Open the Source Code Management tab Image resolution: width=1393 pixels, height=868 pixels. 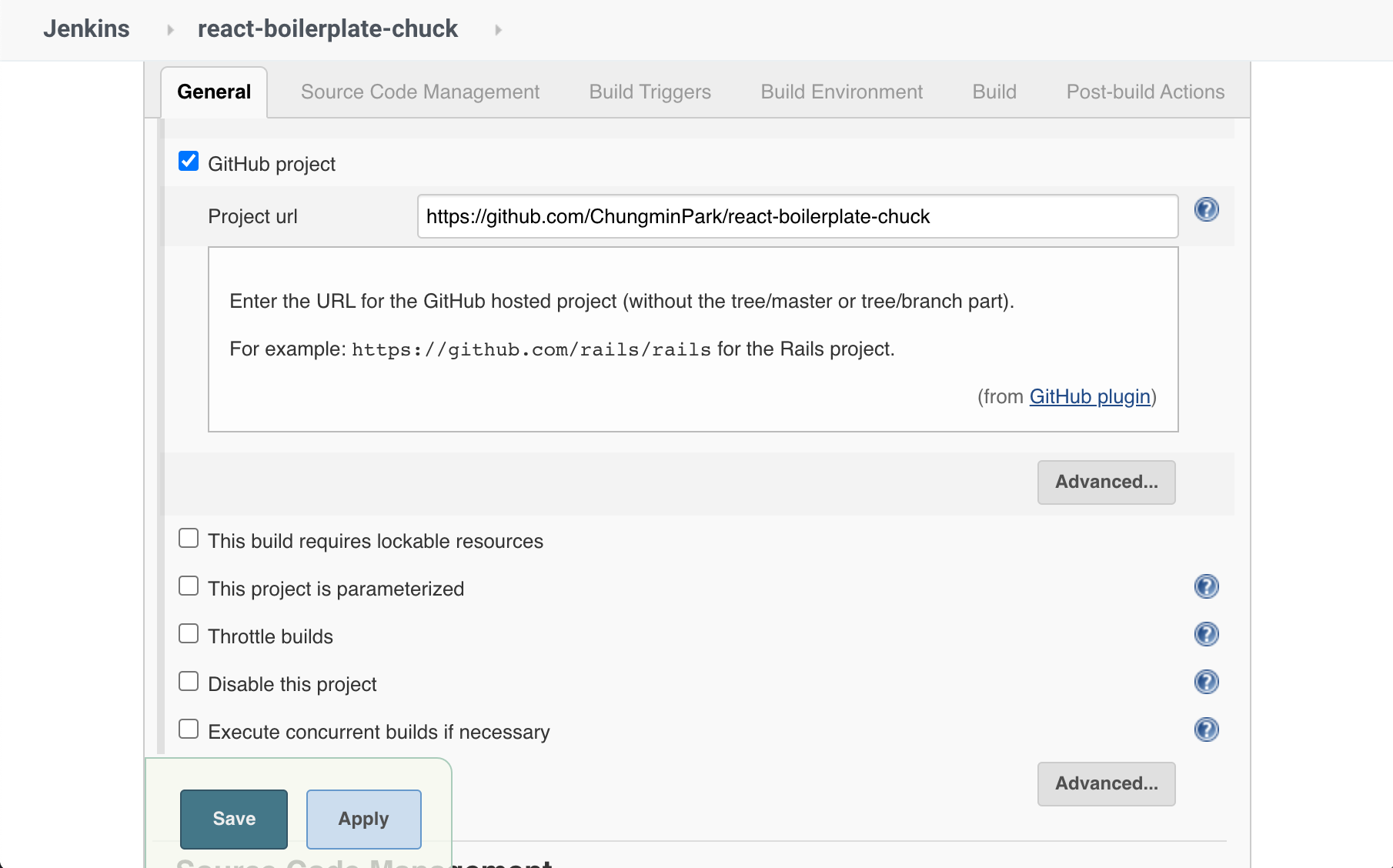[x=420, y=92]
